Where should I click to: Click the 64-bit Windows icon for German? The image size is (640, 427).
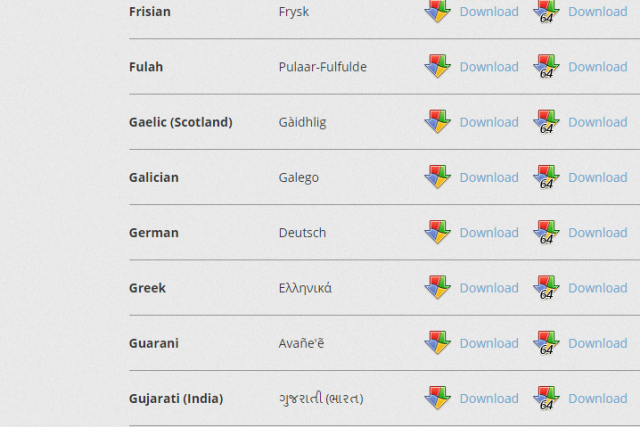[x=546, y=232]
